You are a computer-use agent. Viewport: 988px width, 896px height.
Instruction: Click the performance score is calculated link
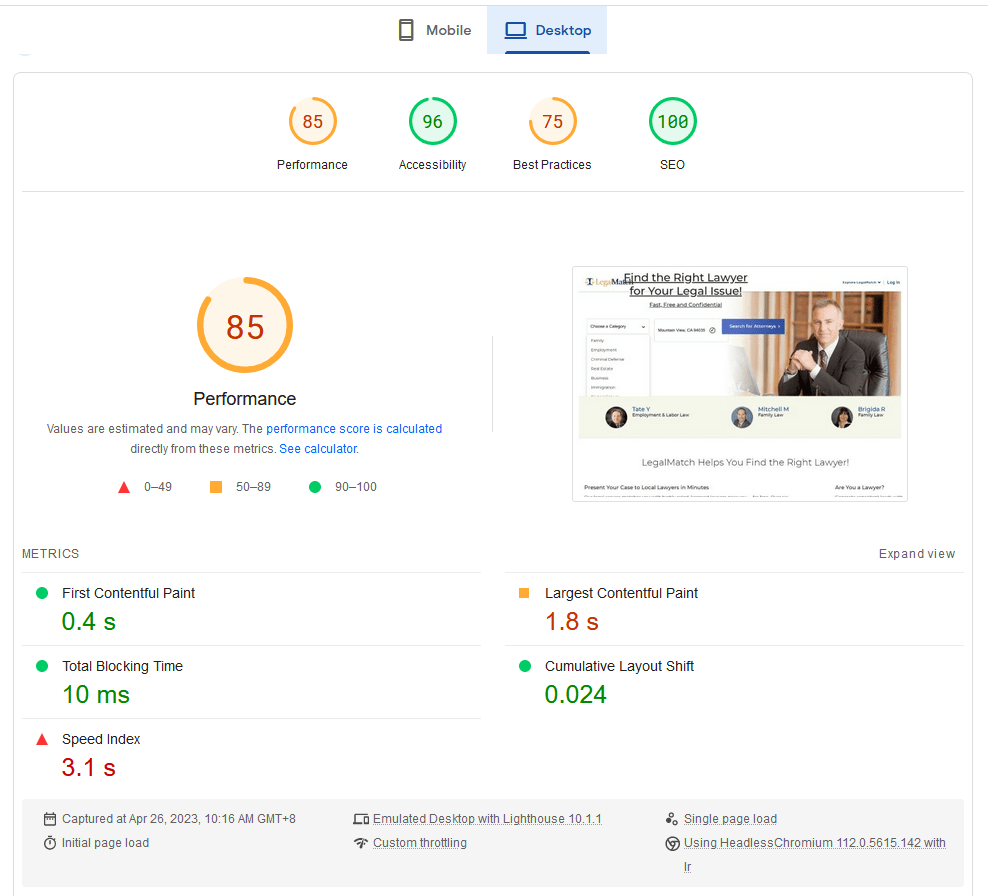(354, 428)
